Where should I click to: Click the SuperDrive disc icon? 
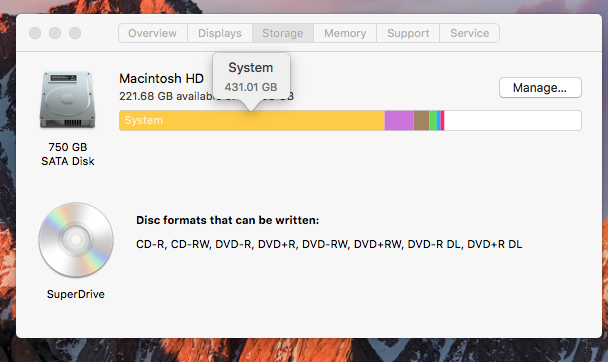76,240
